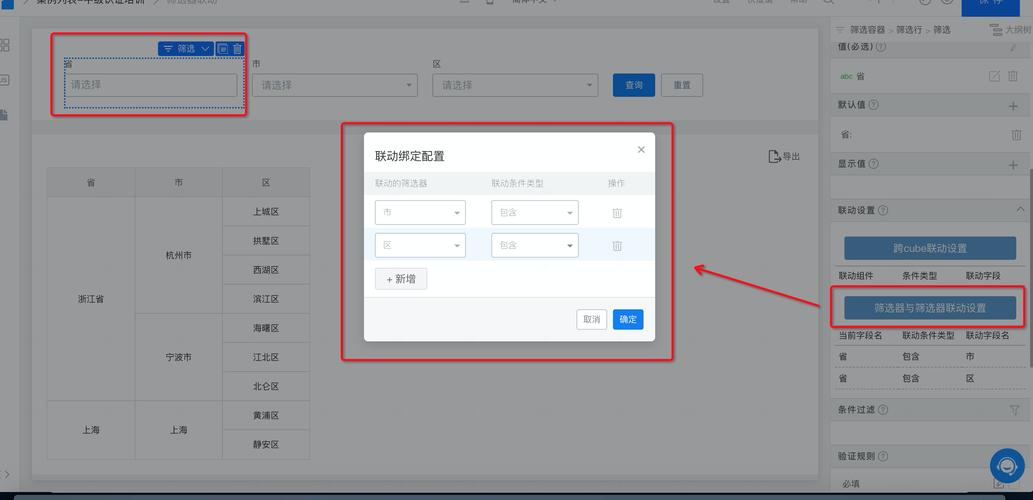Screen dimensions: 1033x500
Task: Edit the abc 省 value field
Action: [x=994, y=76]
